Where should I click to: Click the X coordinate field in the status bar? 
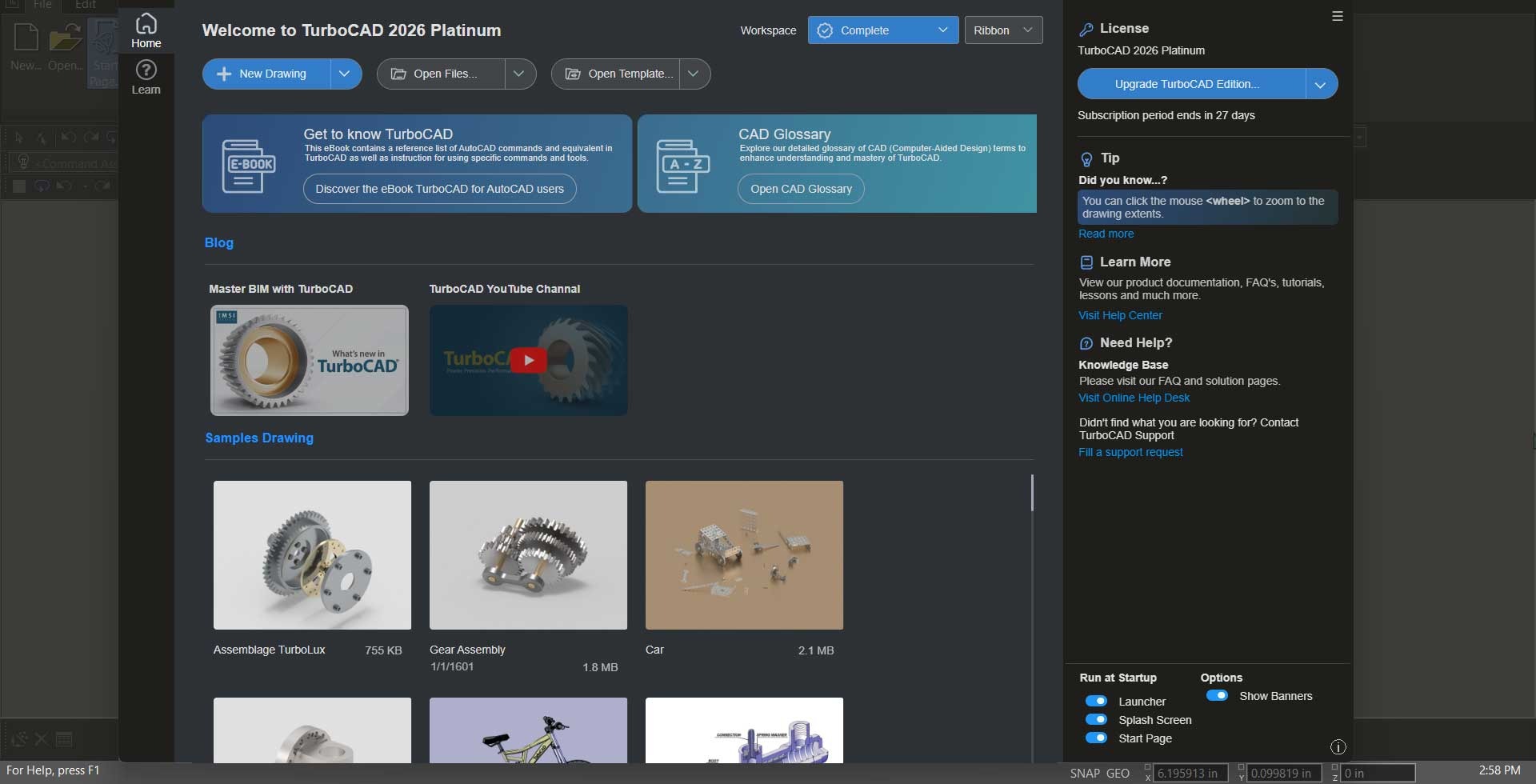click(1190, 773)
